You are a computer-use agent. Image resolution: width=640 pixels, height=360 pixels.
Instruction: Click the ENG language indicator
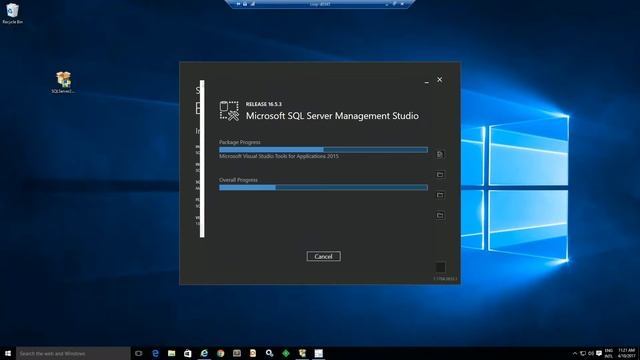(x=609, y=353)
